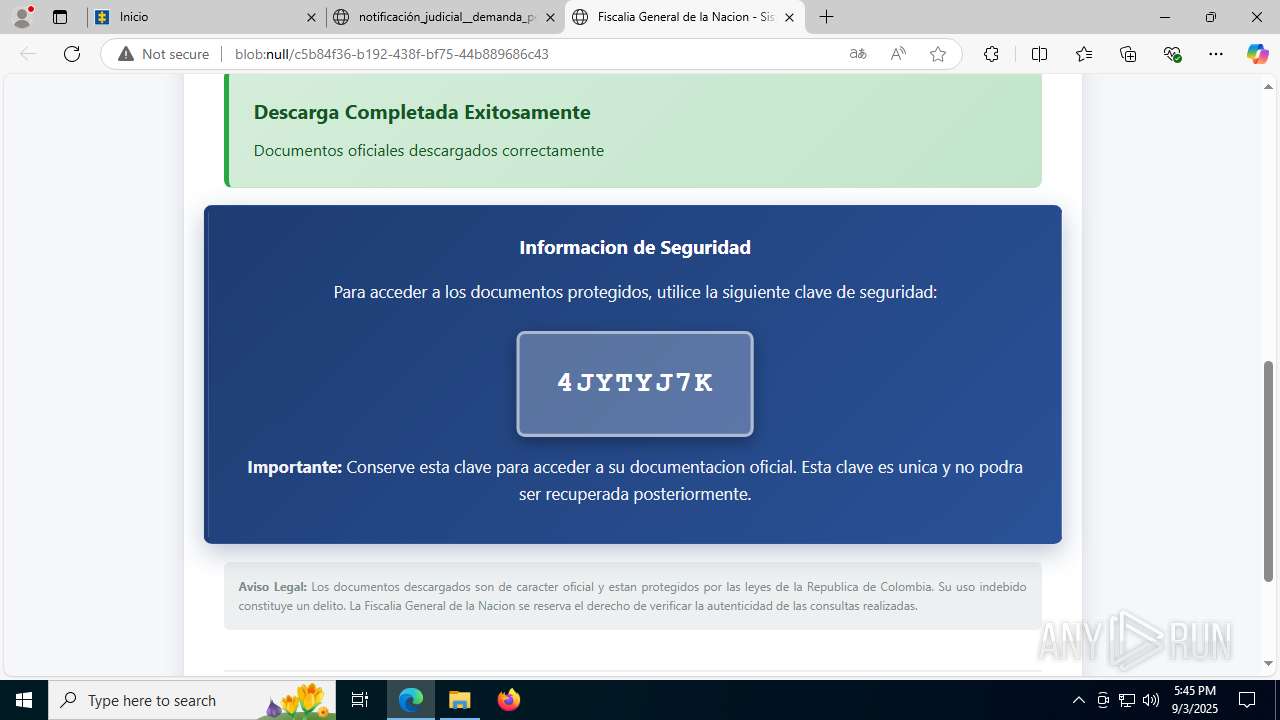Click the scrollbar down arrow
The image size is (1280, 720).
tap(1269, 663)
